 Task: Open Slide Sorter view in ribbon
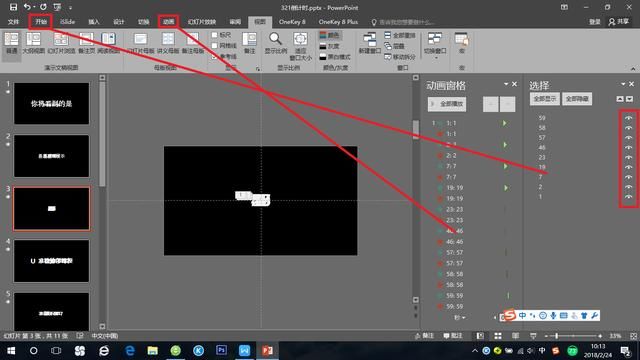click(x=61, y=43)
